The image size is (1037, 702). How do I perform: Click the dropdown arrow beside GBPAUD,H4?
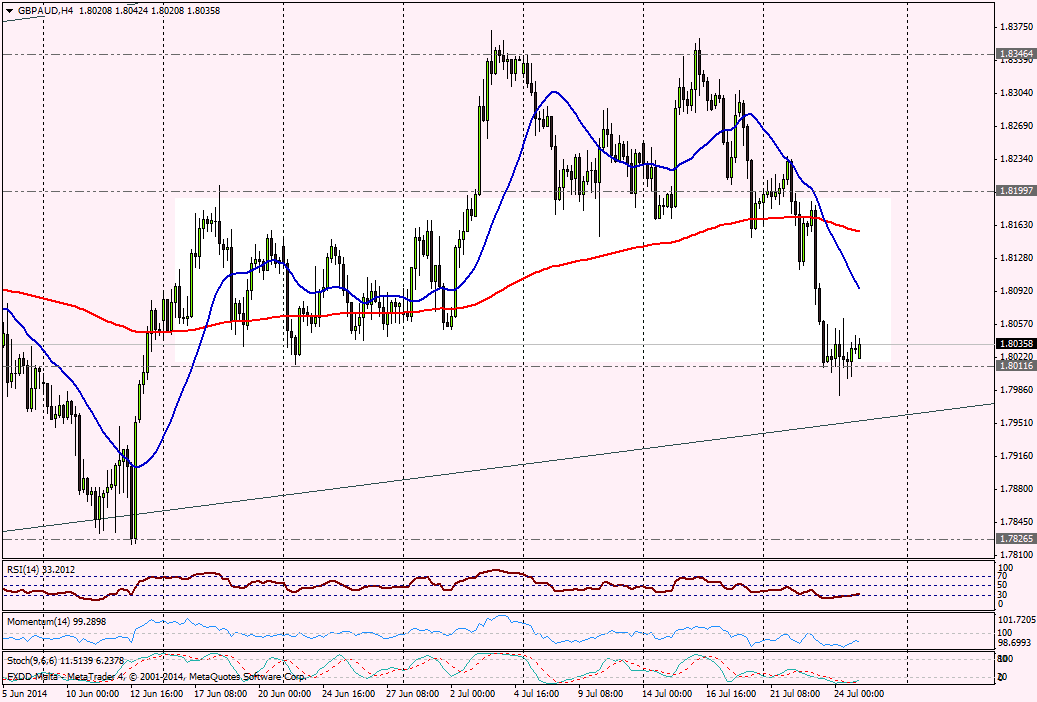coord(9,10)
